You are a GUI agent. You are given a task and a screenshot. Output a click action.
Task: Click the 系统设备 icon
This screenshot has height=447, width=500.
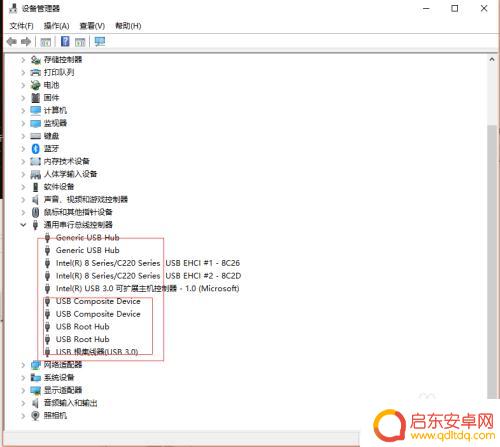point(36,378)
